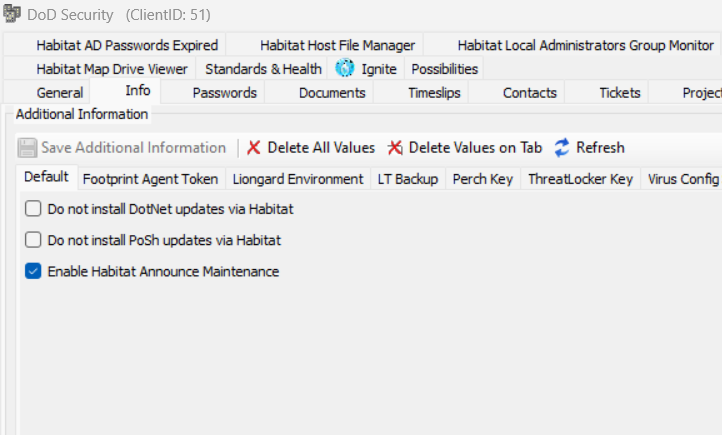Screen dimensions: 722x435
Task: Open the Footprint Agent Token sub-tab
Action: [x=149, y=179]
